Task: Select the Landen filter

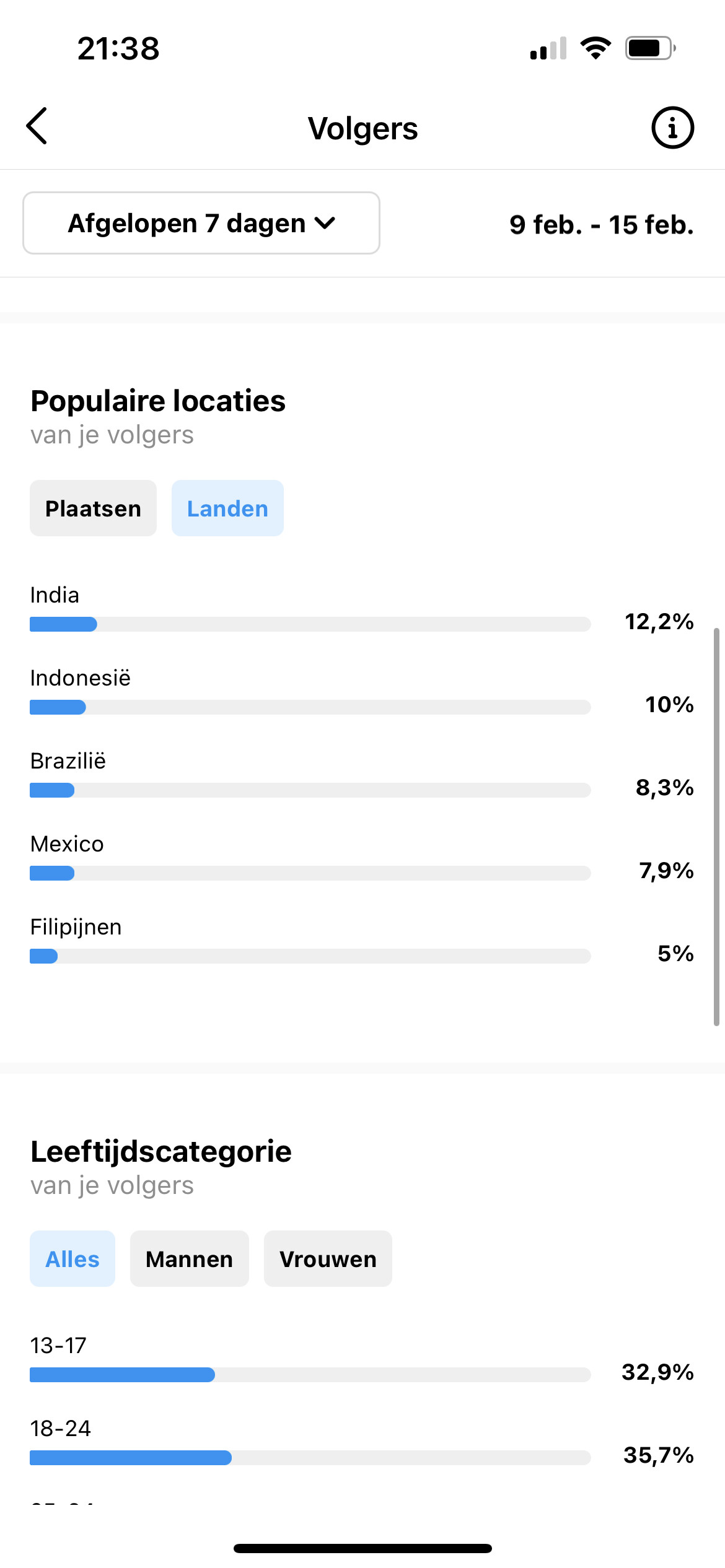Action: pyautogui.click(x=227, y=508)
